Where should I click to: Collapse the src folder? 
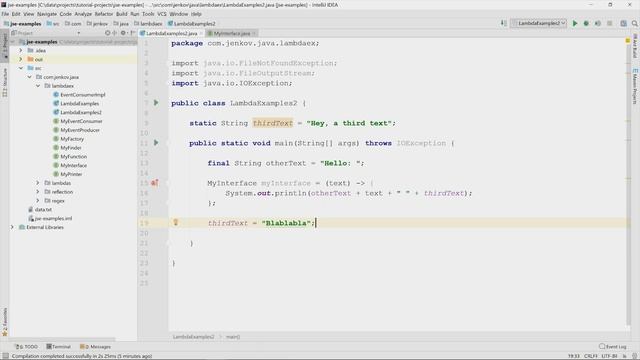[21, 68]
